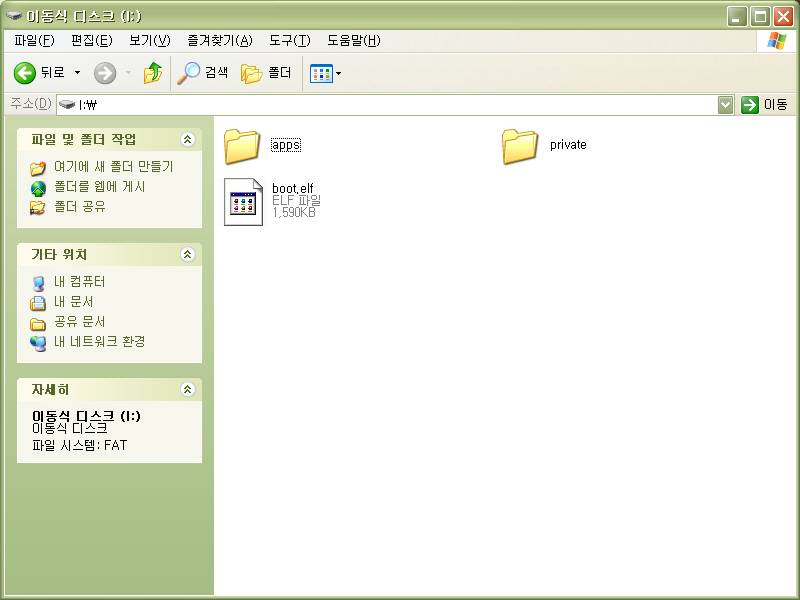Open the view mode icon menu
Screen dimensions: 800x600
[321, 73]
